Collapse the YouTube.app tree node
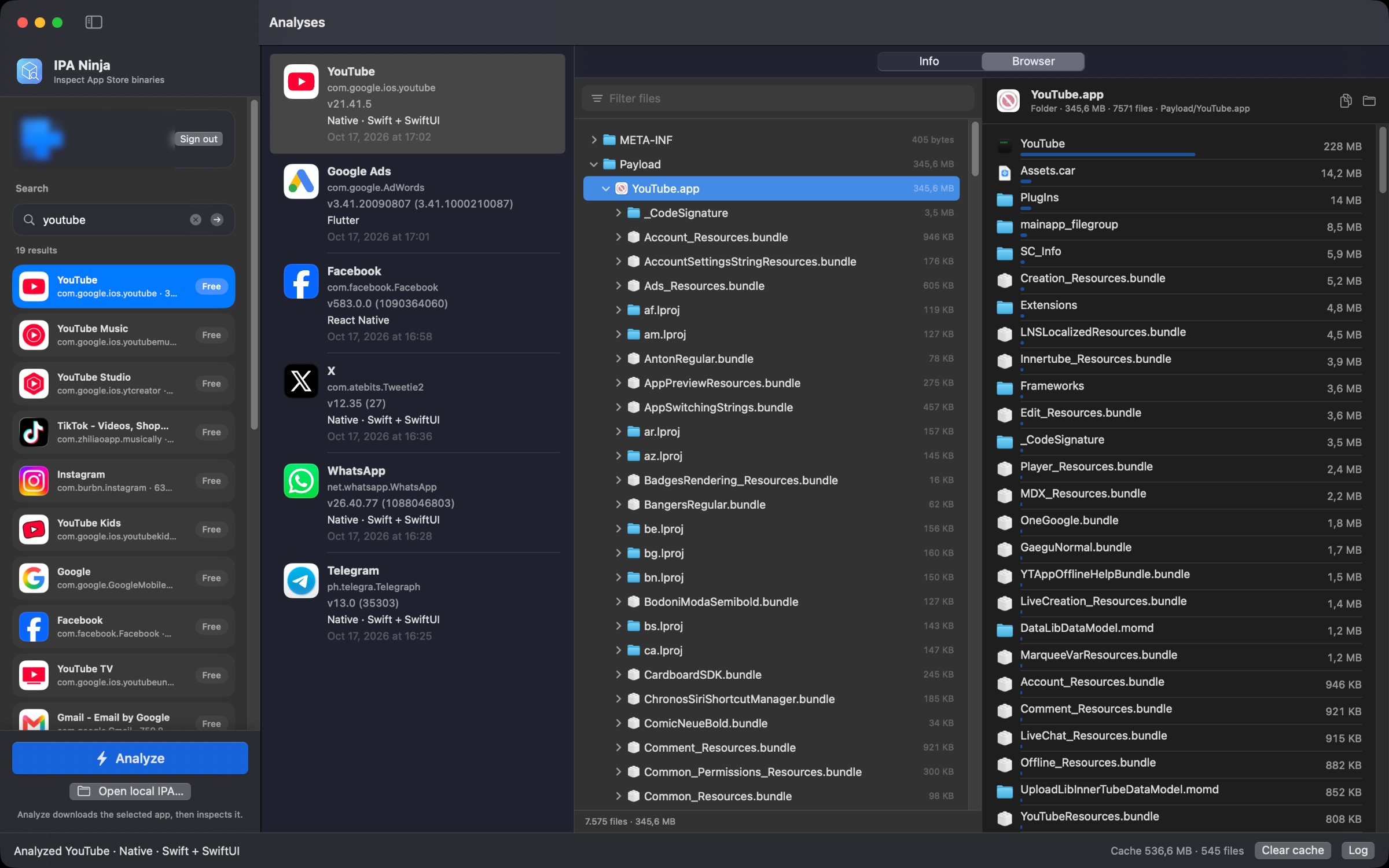The width and height of the screenshot is (1389, 868). click(606, 189)
